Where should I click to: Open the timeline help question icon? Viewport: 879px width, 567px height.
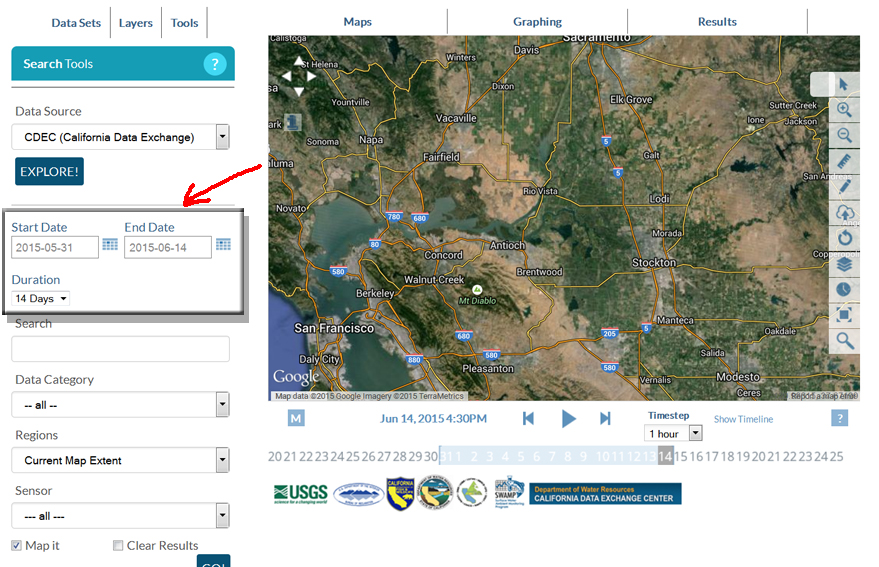tap(839, 418)
